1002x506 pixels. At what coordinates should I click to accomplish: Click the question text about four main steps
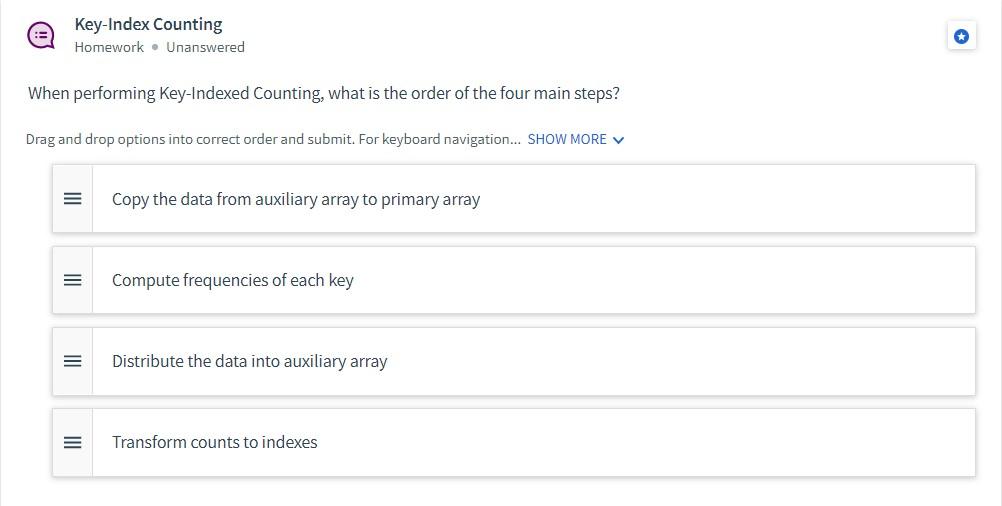click(323, 93)
